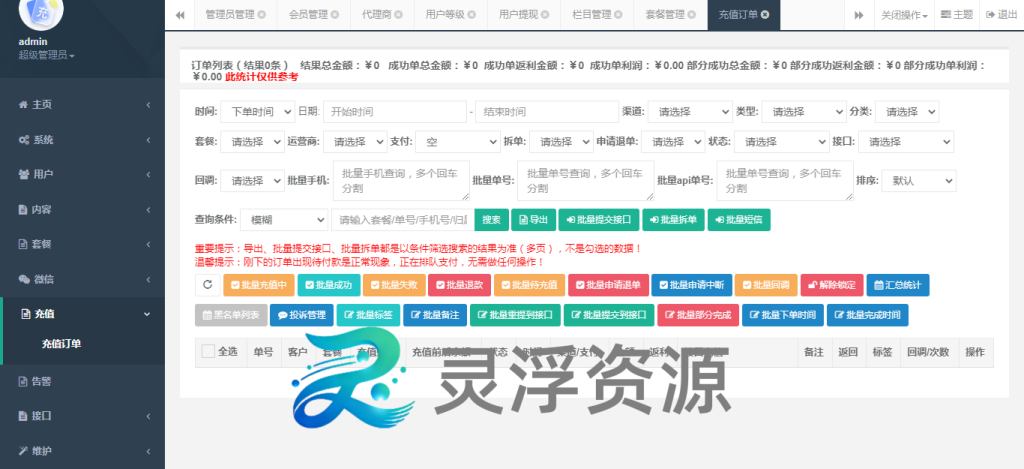The height and width of the screenshot is (469, 1024).
Task: Click the green 搜索 button
Action: [491, 220]
